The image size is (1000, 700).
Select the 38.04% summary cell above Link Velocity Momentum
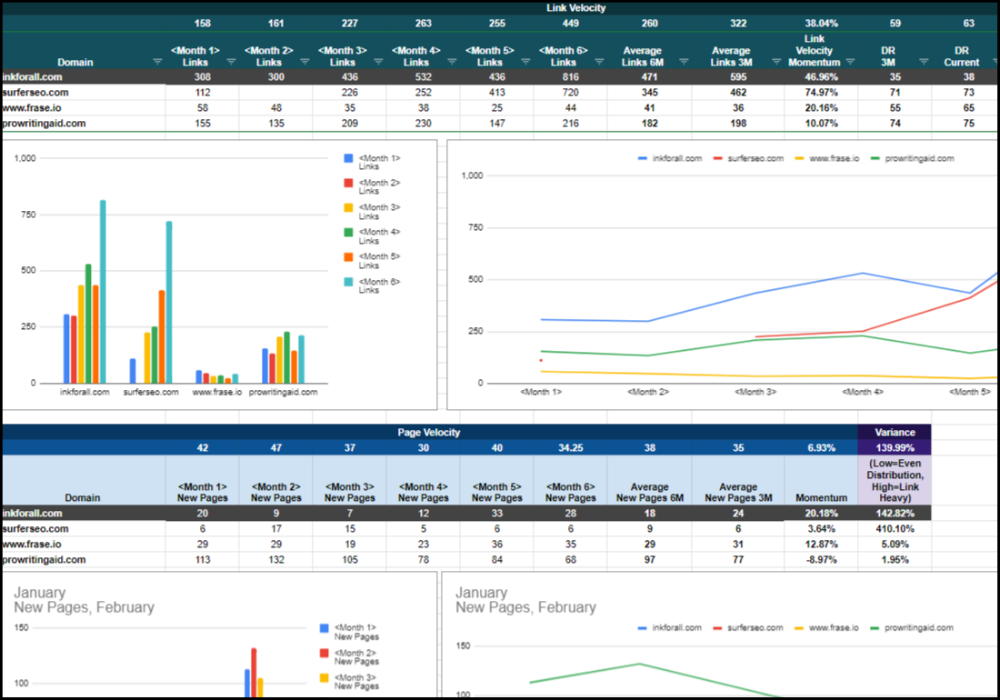[x=821, y=23]
